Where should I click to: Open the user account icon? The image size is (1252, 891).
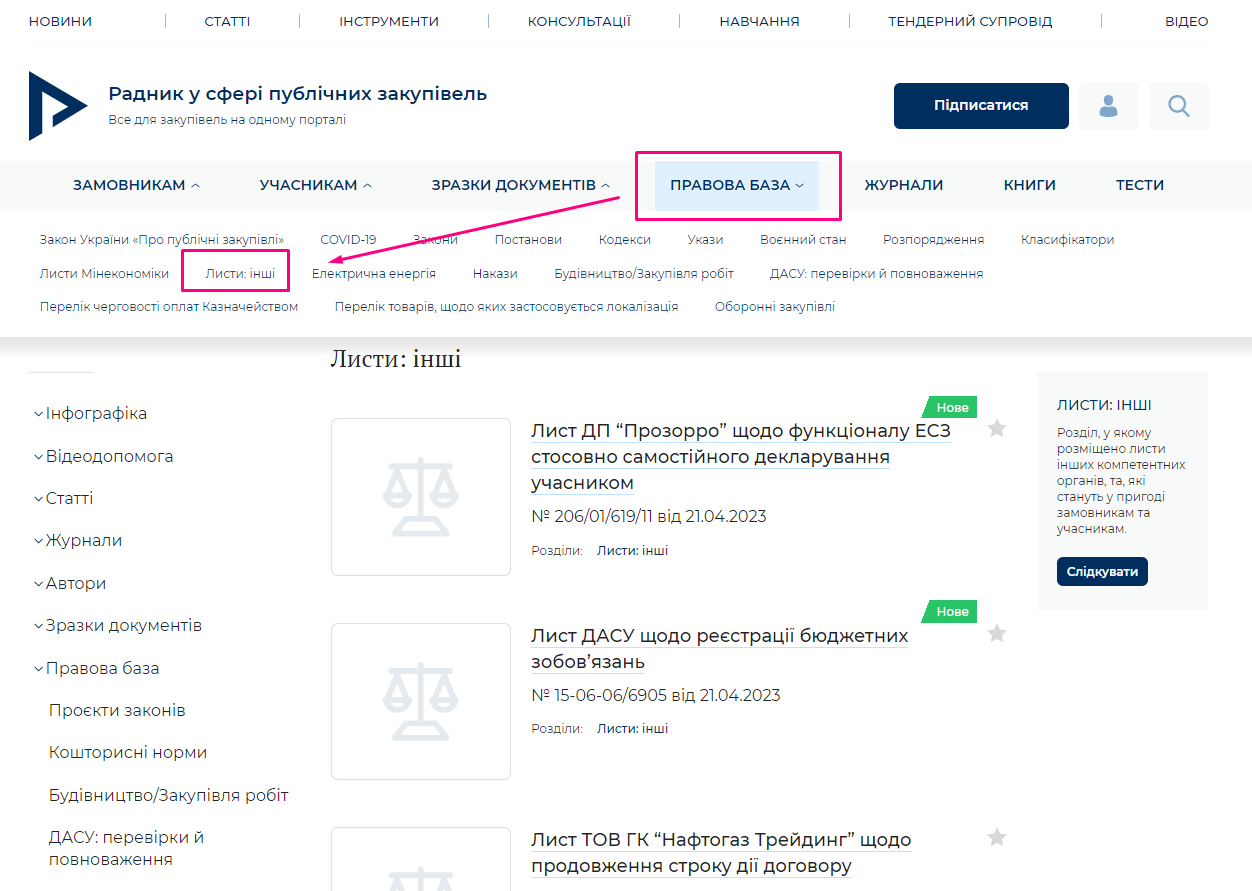(1108, 106)
